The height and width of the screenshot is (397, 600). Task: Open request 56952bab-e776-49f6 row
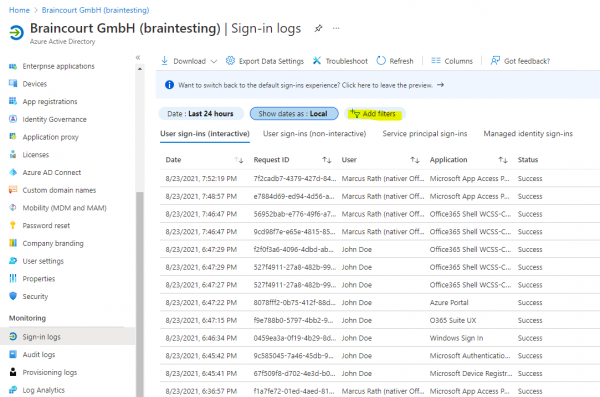click(x=380, y=214)
